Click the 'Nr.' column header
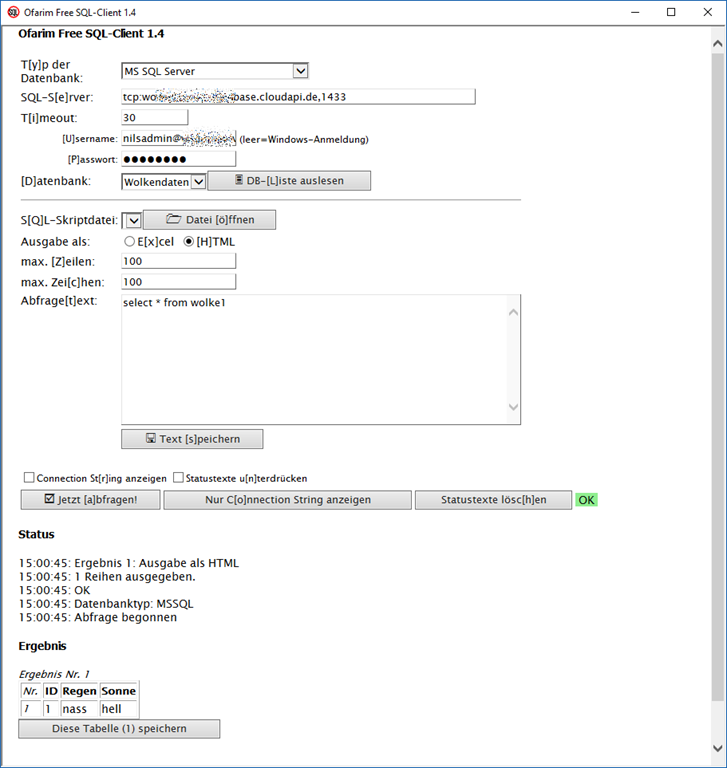The width and height of the screenshot is (727, 768). [30, 691]
